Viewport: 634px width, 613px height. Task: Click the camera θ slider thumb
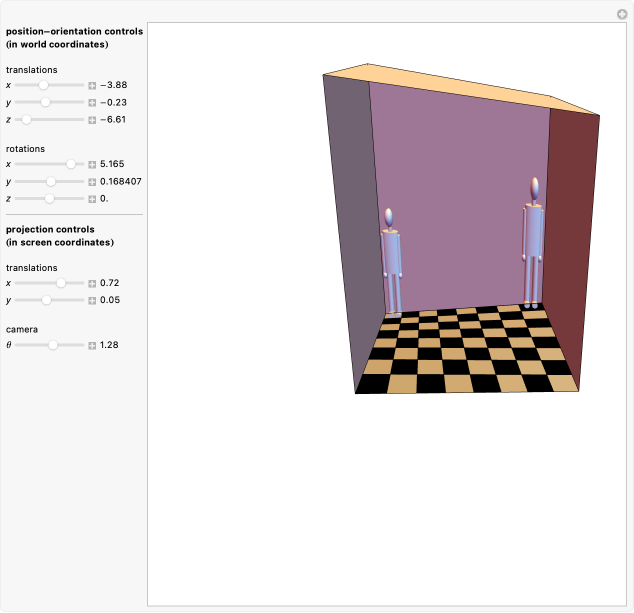(53, 345)
